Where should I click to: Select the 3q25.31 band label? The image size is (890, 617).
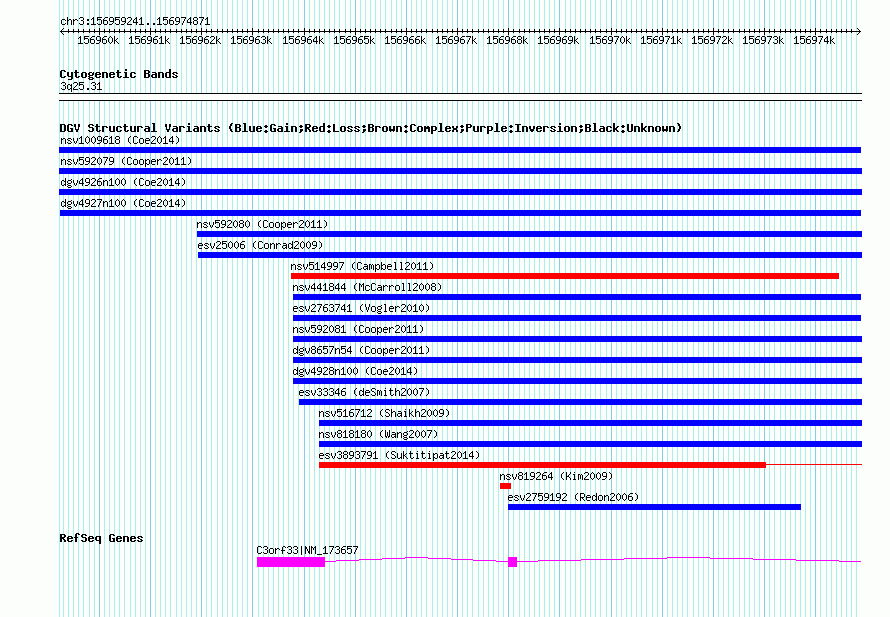(x=81, y=87)
